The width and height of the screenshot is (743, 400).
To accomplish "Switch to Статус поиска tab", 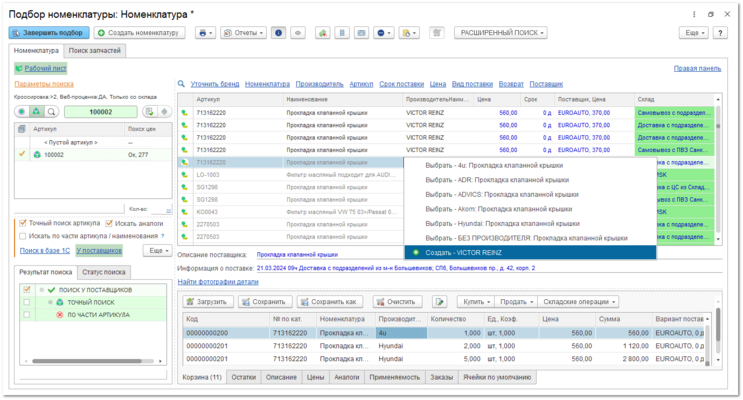I will pos(104,272).
